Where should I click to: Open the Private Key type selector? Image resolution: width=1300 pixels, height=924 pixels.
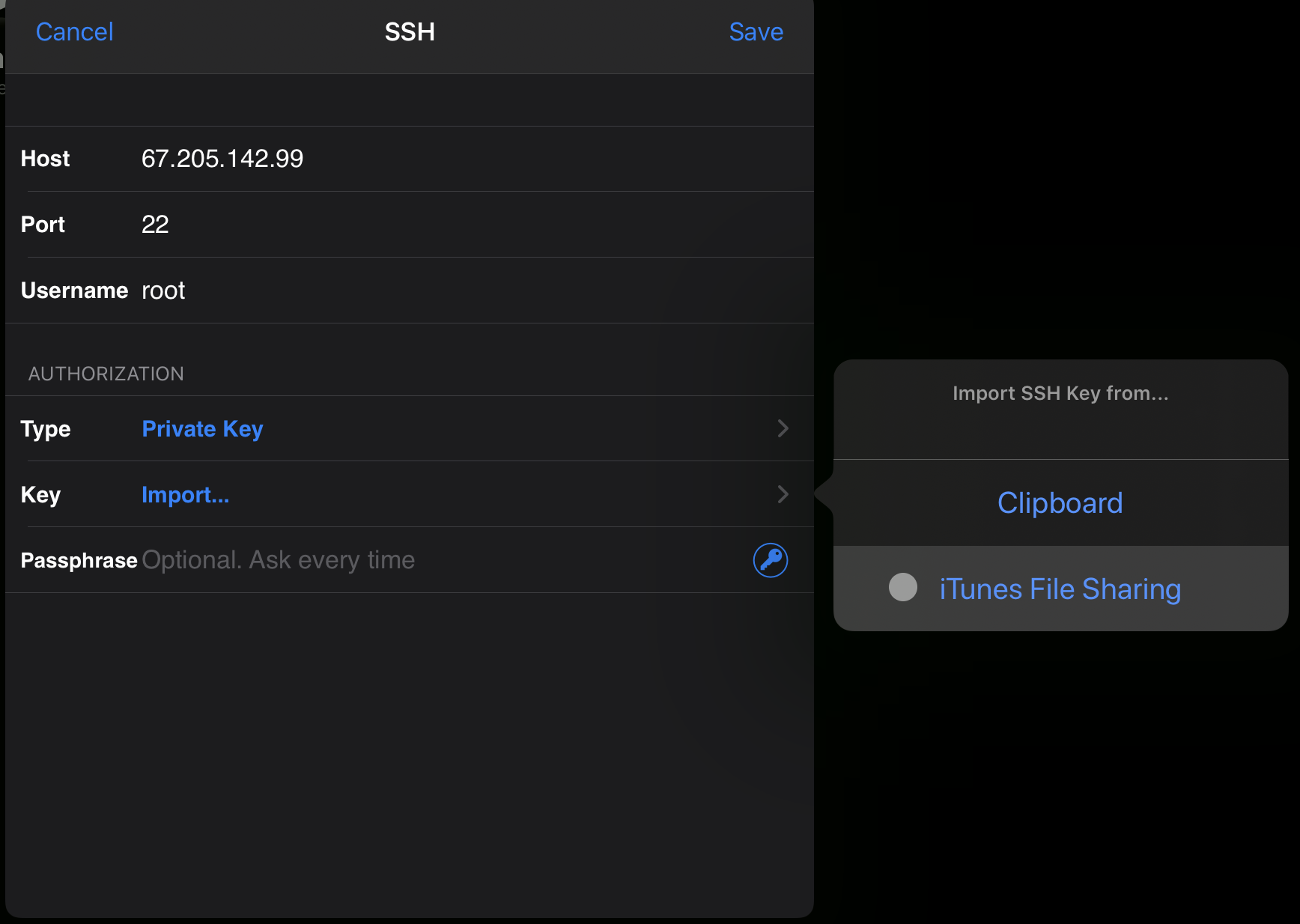point(202,429)
